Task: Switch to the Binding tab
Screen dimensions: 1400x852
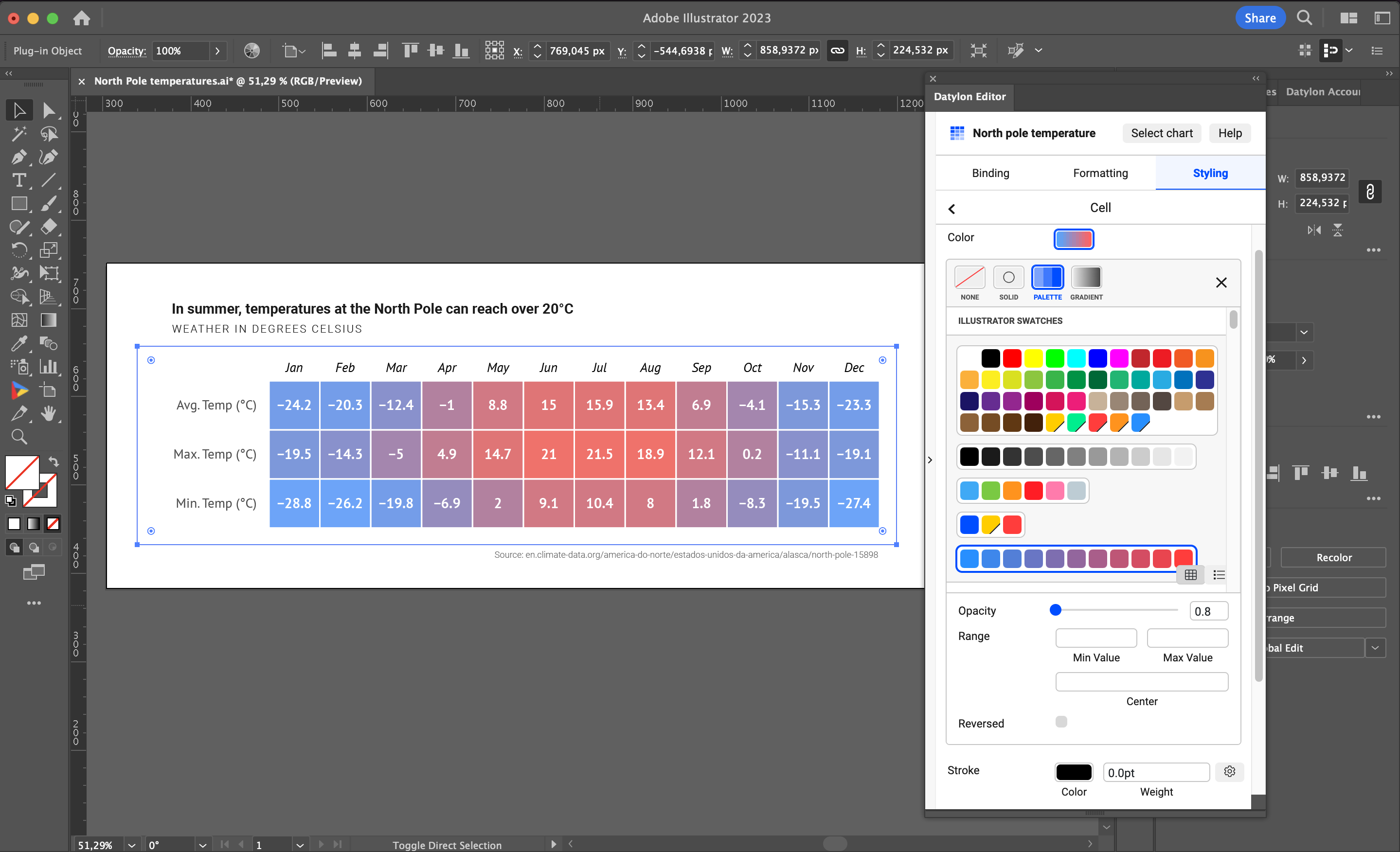Action: point(990,173)
